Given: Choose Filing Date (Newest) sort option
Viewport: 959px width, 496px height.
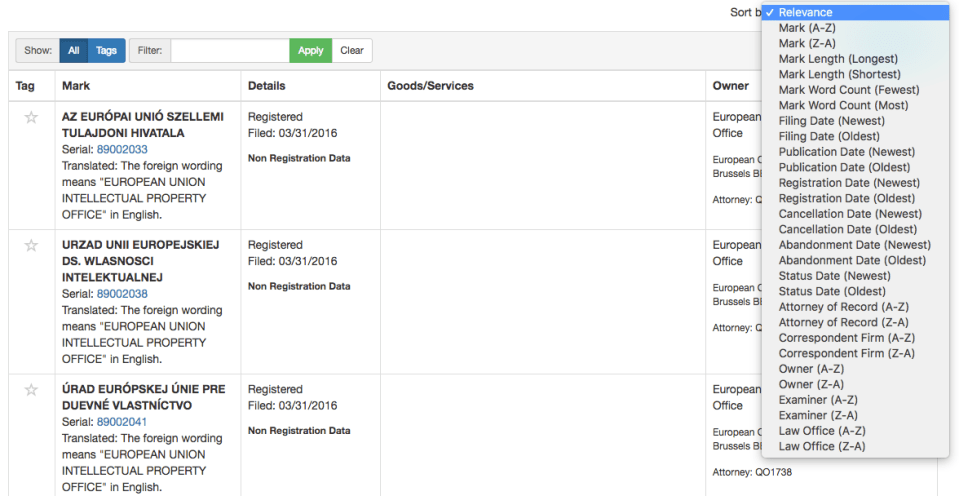Looking at the screenshot, I should 831,121.
